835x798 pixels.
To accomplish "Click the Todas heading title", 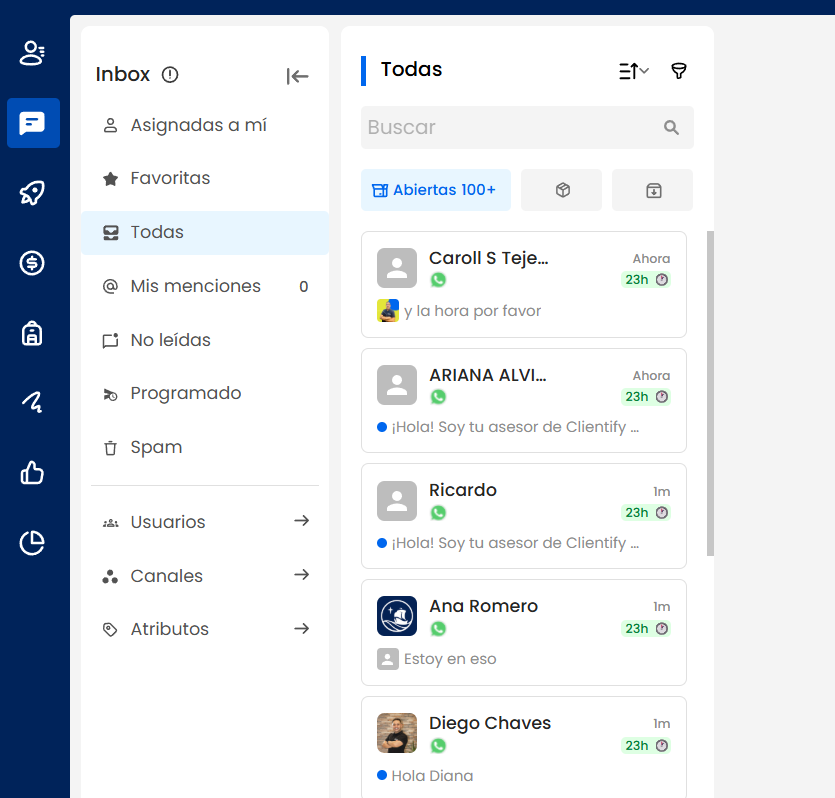I will pos(411,69).
